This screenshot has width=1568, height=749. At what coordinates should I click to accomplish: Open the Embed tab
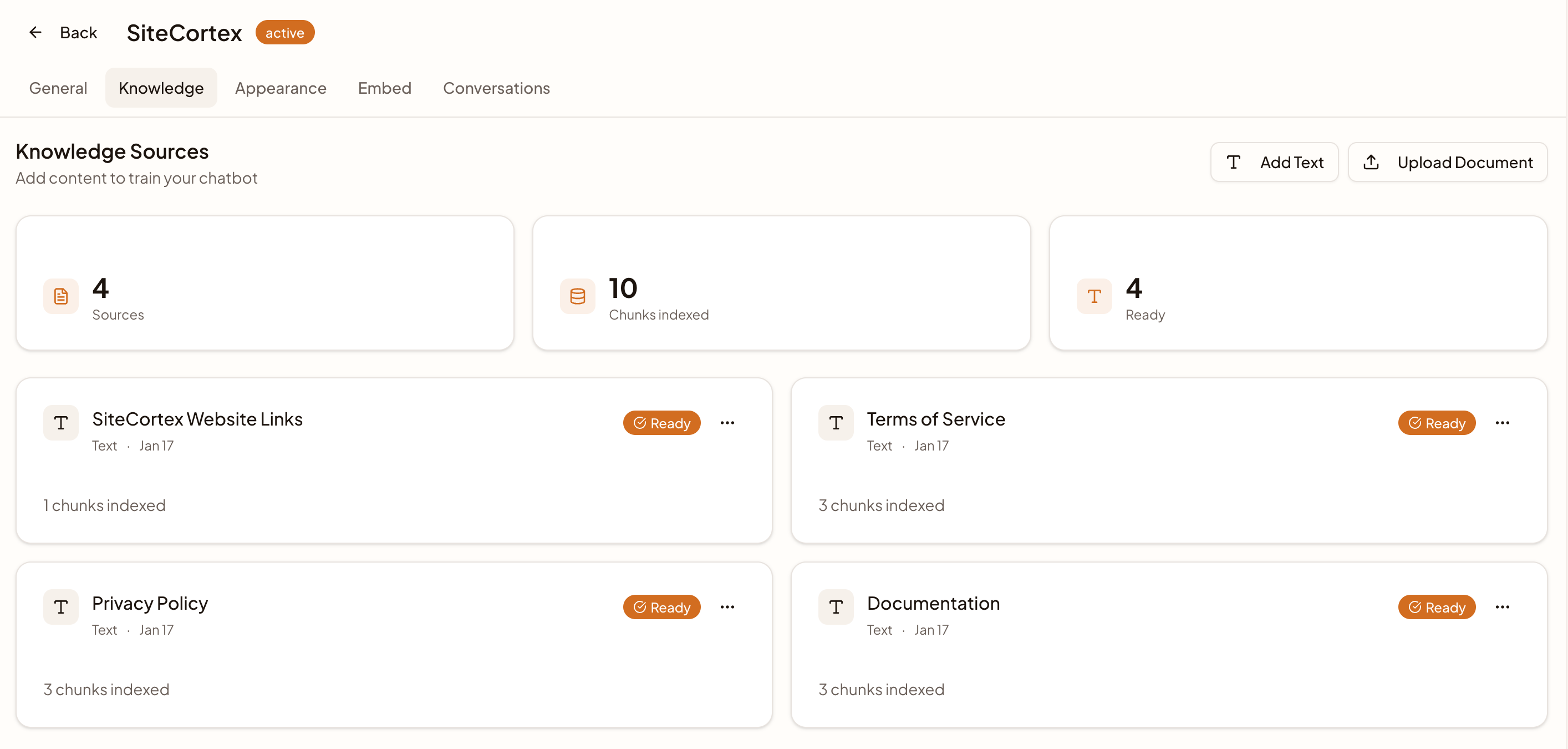pos(384,88)
